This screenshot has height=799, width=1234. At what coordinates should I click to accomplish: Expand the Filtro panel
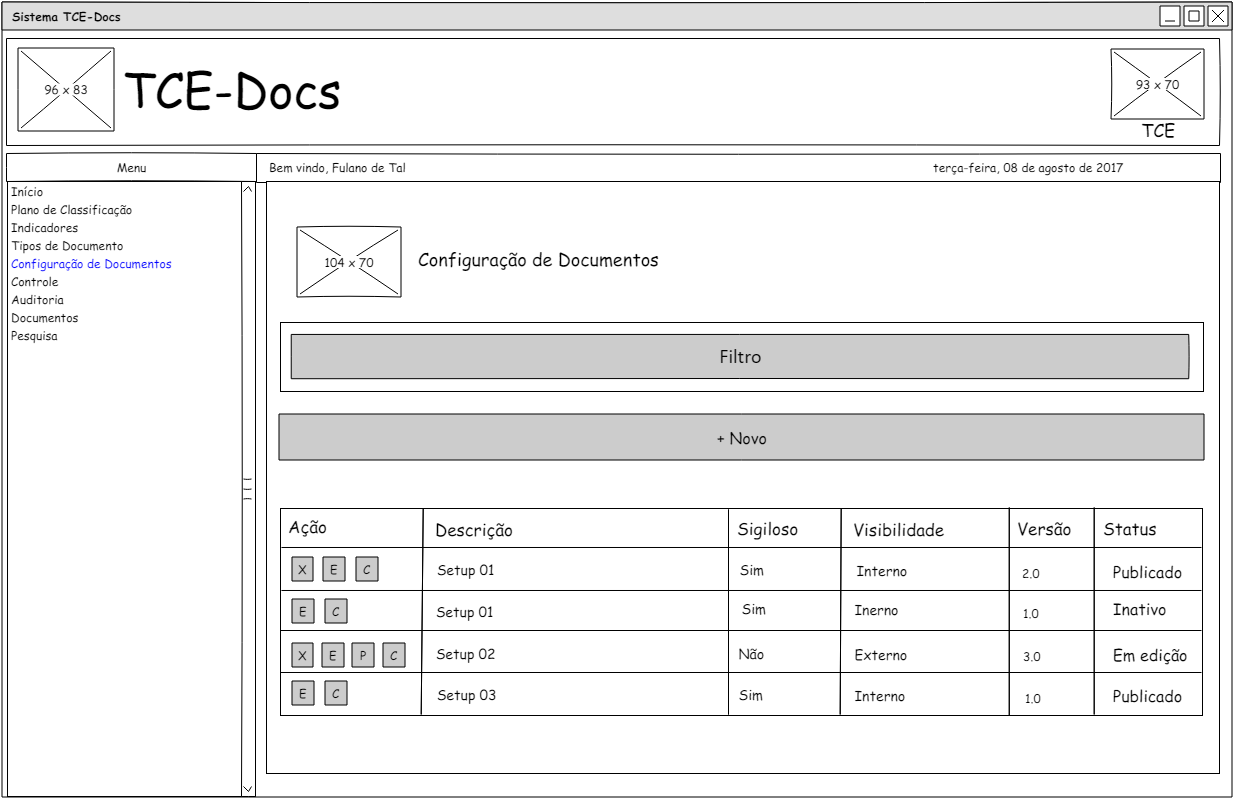click(739, 357)
